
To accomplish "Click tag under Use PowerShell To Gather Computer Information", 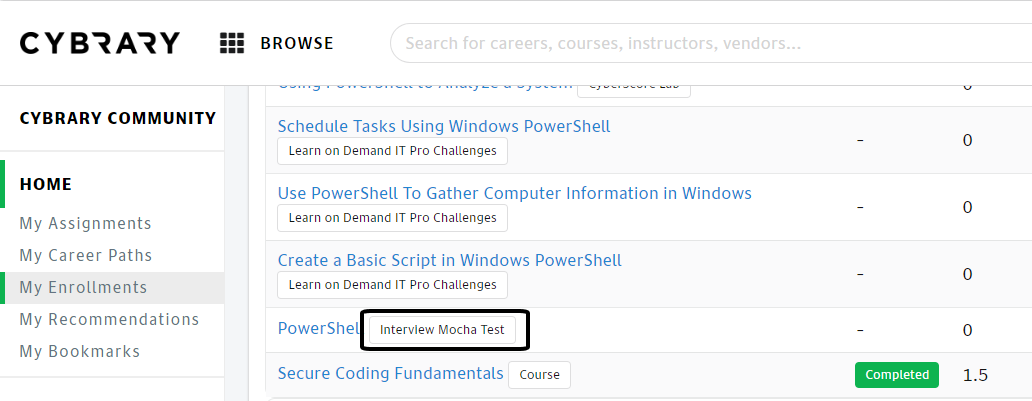I will 392,218.
